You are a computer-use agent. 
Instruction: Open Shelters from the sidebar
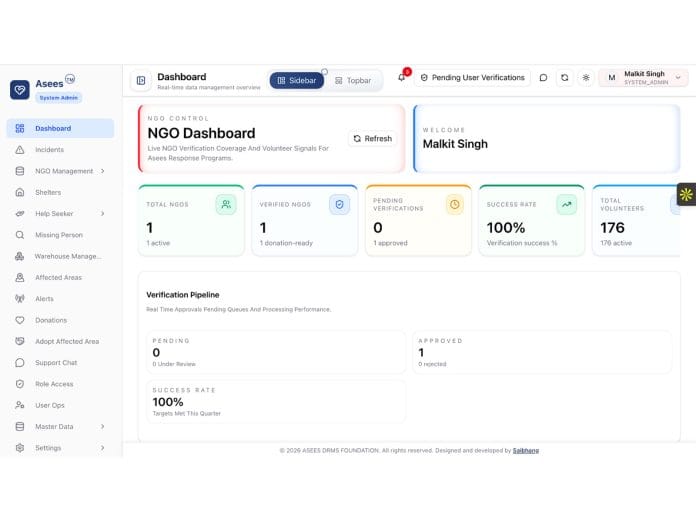[x=60, y=192]
